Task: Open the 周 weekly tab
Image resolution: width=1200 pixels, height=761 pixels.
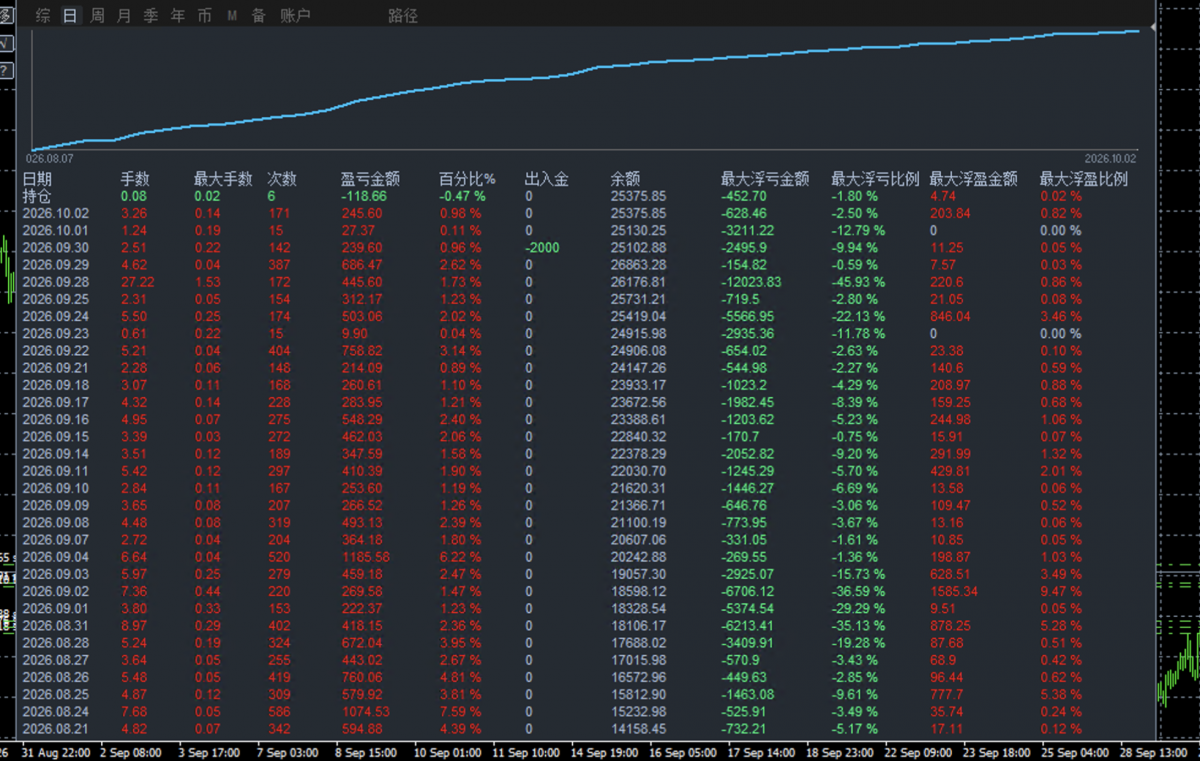Action: click(97, 16)
